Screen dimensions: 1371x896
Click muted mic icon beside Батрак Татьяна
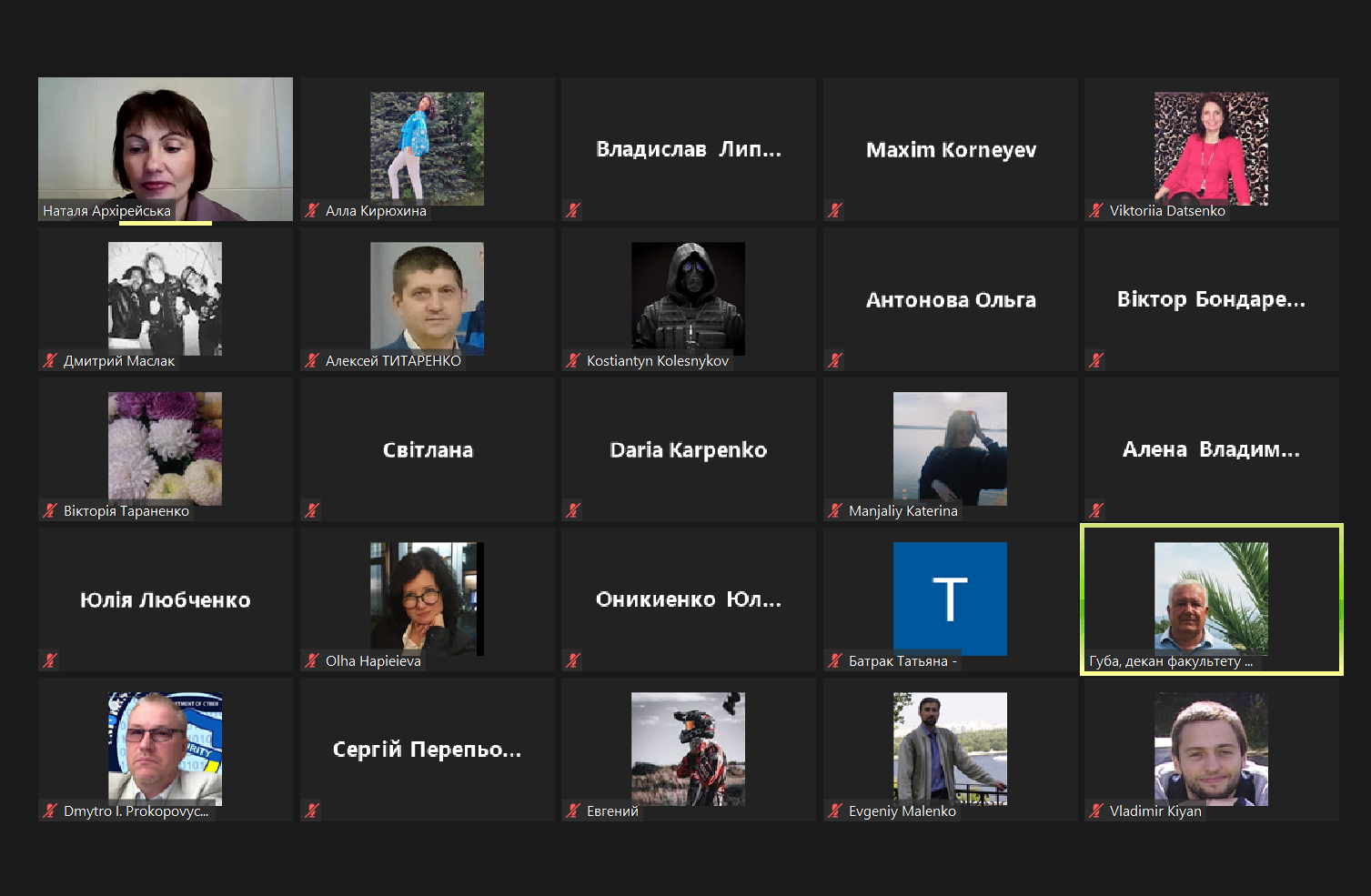[x=835, y=660]
